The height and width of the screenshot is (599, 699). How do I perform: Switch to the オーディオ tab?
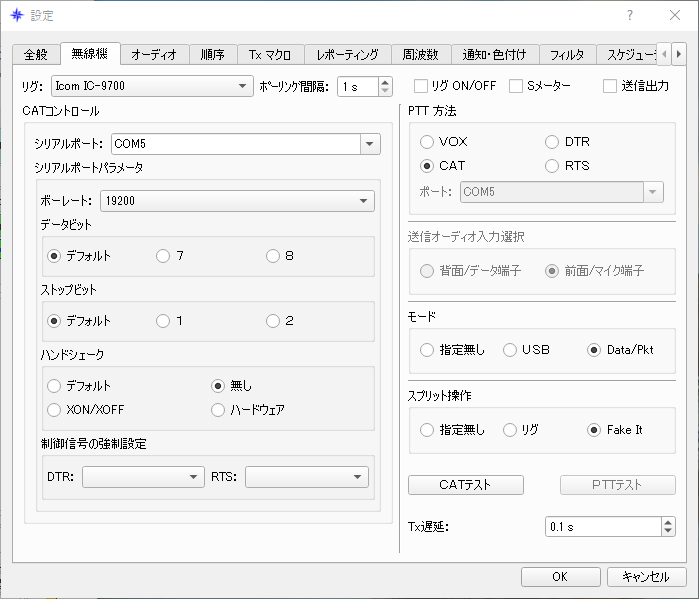[x=154, y=55]
